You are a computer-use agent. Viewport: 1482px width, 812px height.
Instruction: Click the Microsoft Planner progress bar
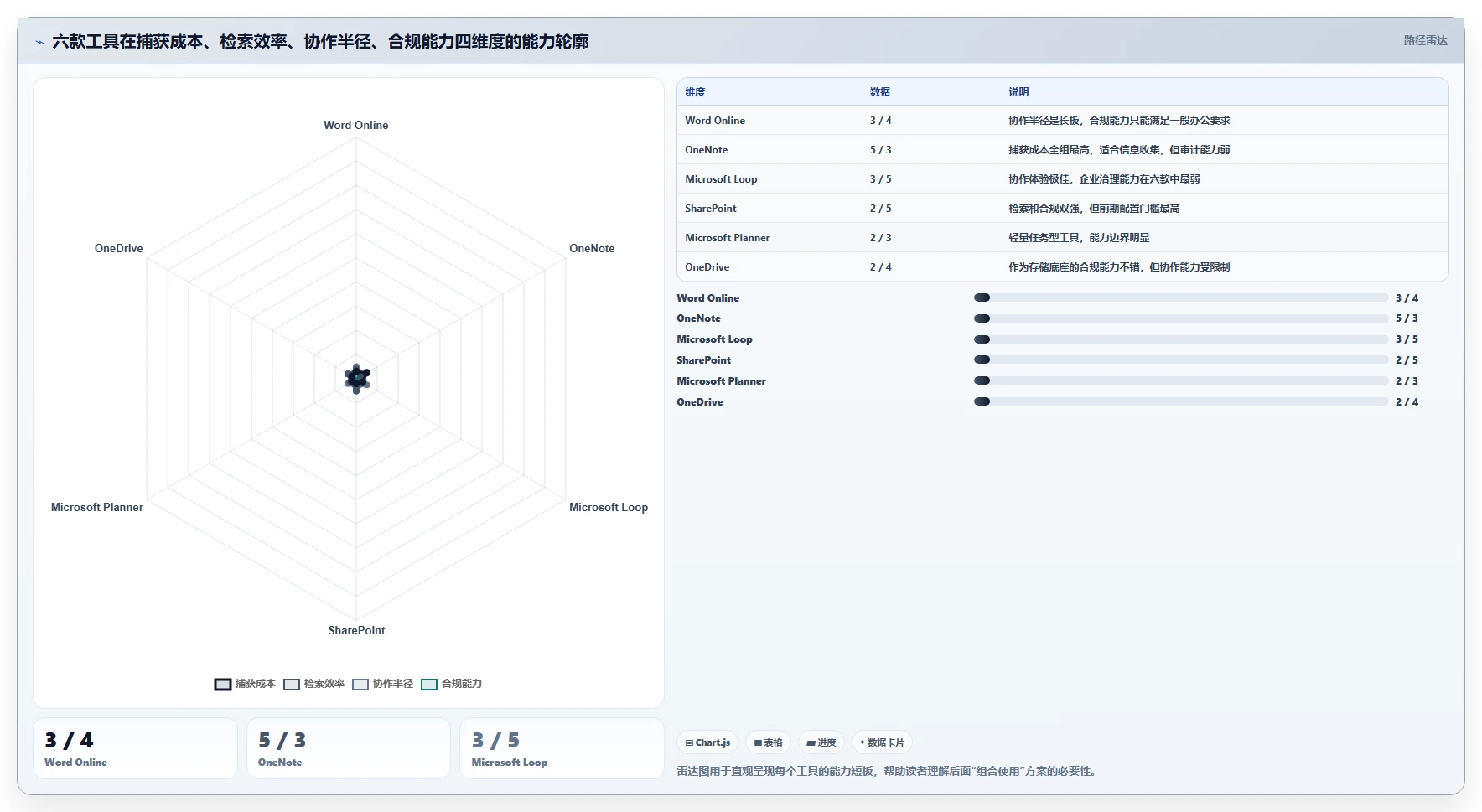pos(1181,380)
